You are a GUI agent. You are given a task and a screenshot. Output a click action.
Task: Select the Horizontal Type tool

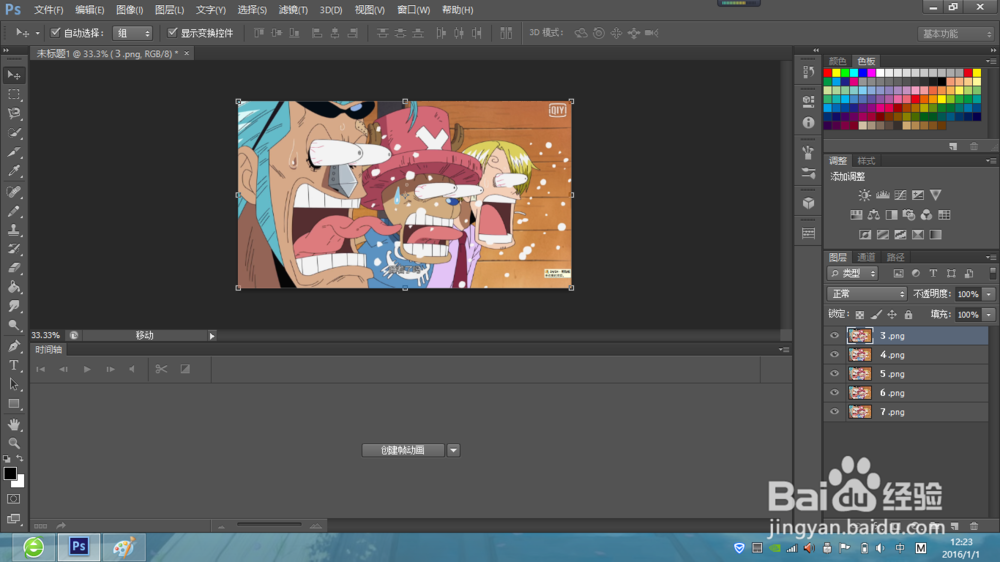14,366
